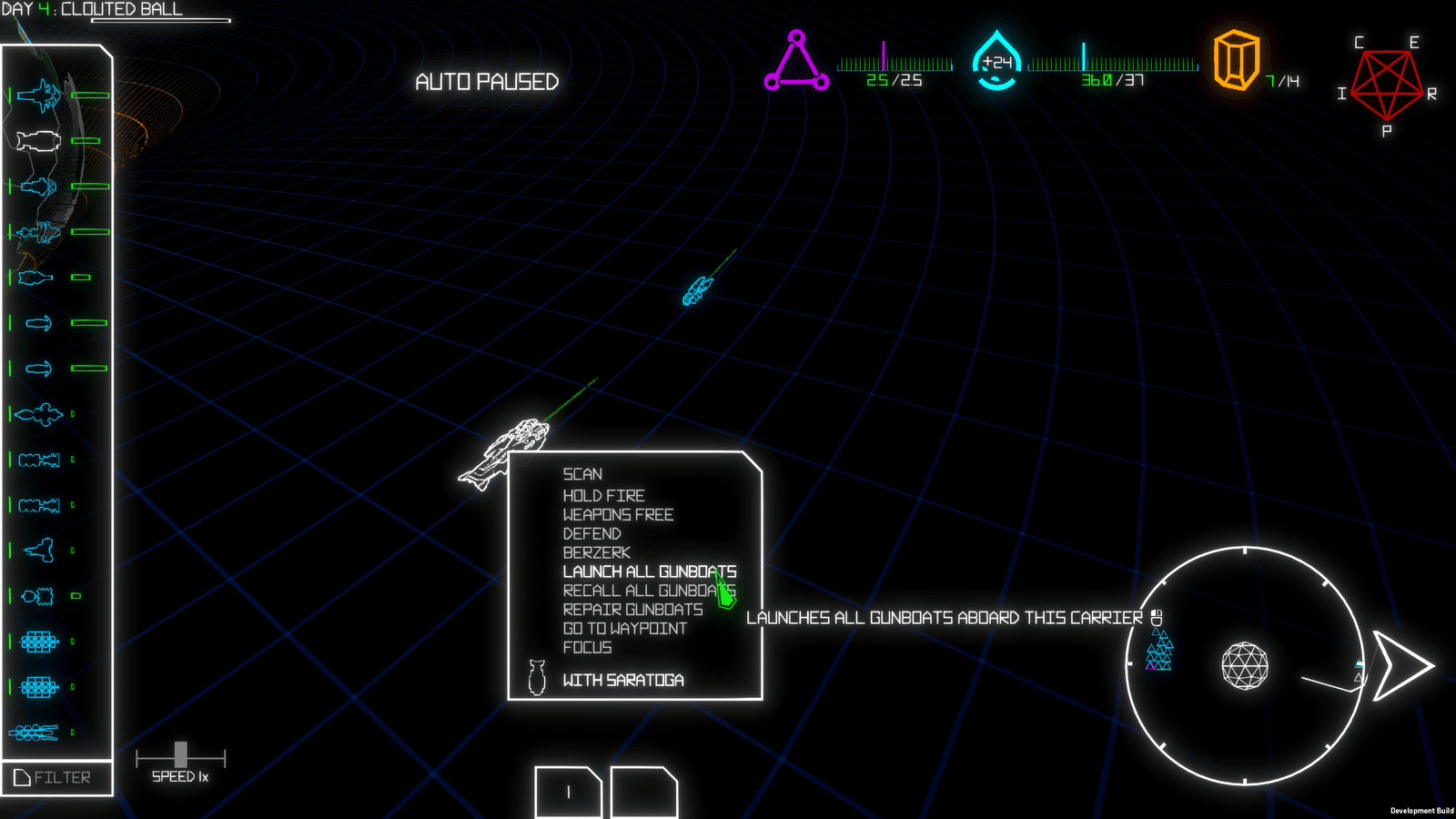Click control group tab 1
Screen dimensions: 1456x819
(569, 793)
